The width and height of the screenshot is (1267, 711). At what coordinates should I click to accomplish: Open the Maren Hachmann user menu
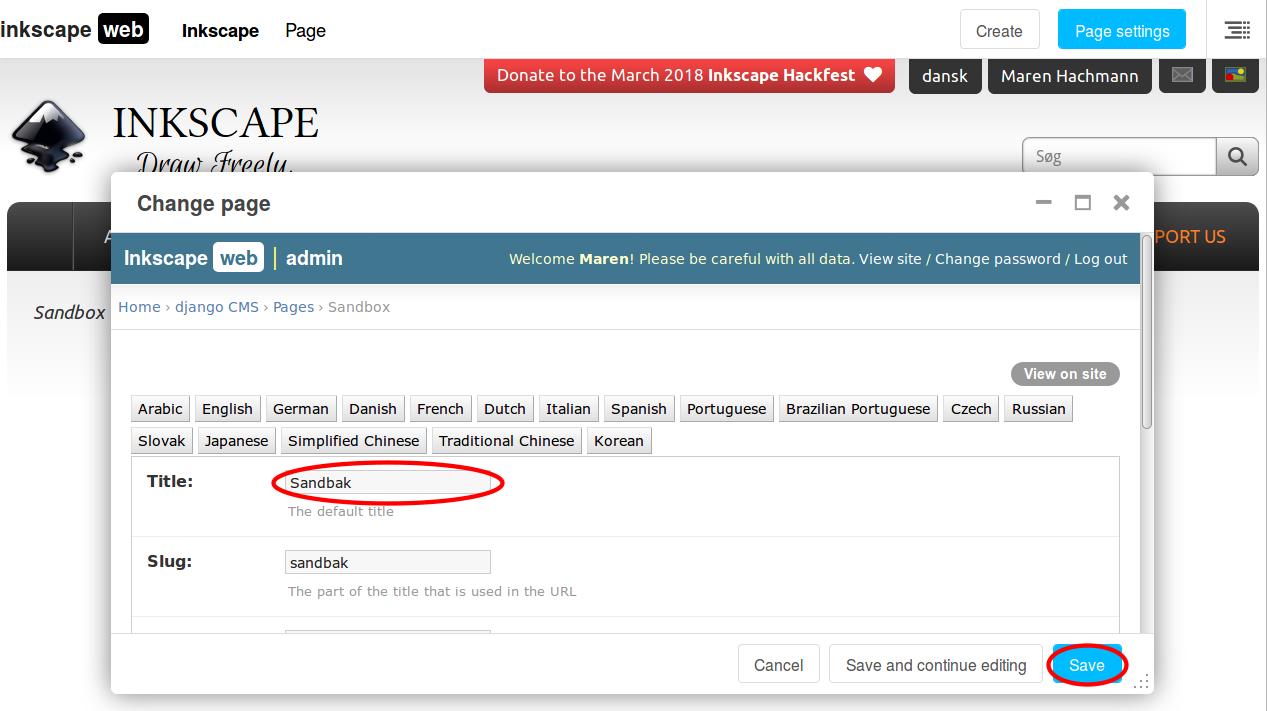click(1069, 76)
